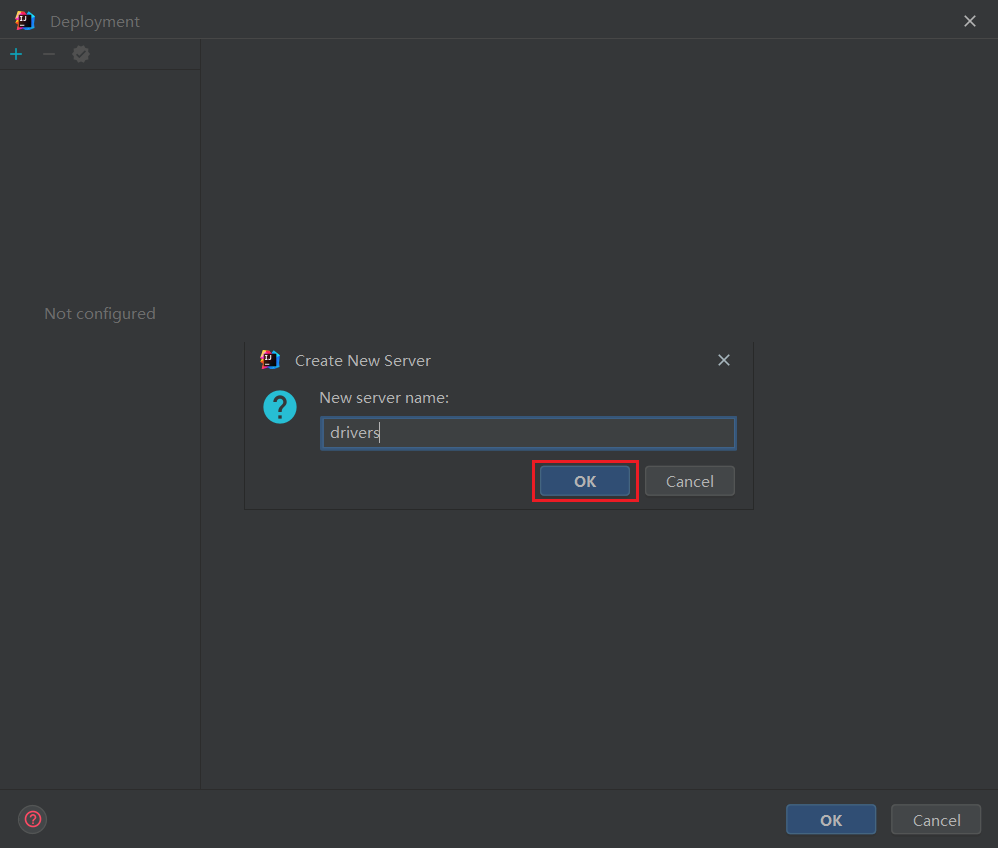The height and width of the screenshot is (848, 998).
Task: Close the Create New Server dialog
Action: point(724,360)
